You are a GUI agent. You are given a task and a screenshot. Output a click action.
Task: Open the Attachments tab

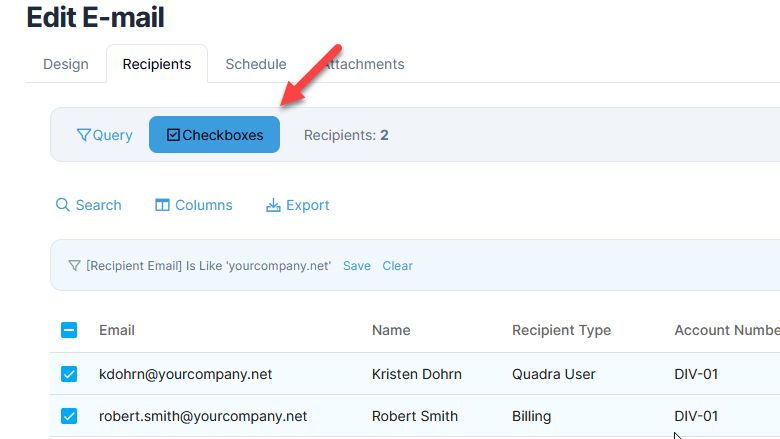tap(364, 64)
